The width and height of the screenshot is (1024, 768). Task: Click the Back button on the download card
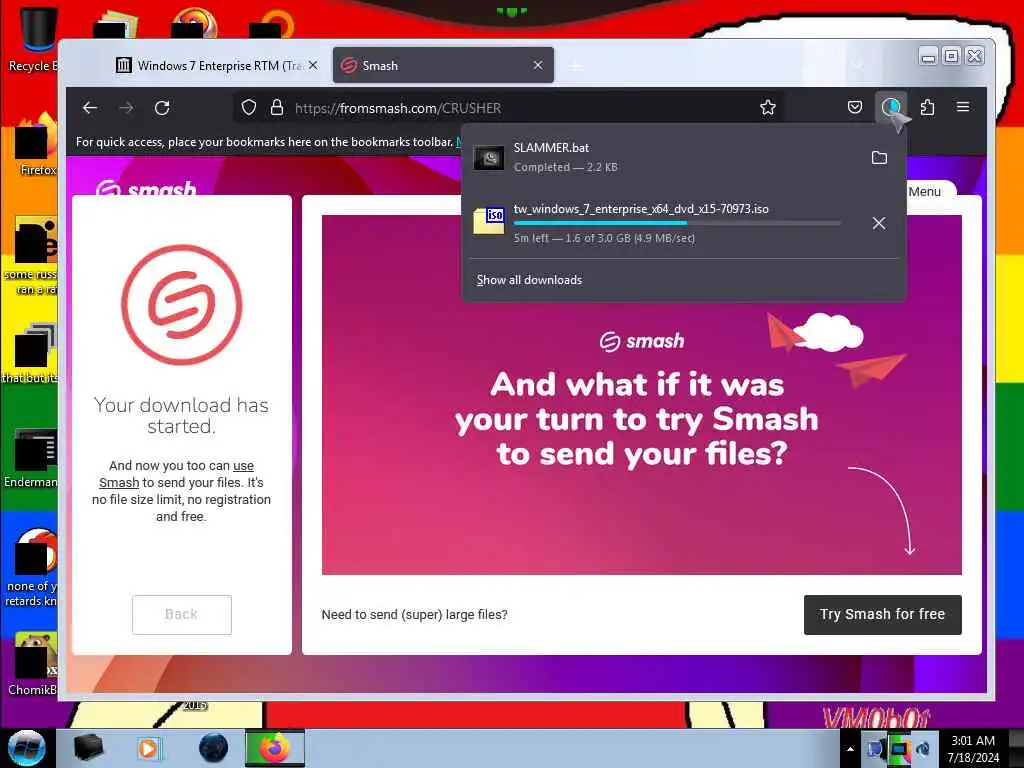(182, 615)
